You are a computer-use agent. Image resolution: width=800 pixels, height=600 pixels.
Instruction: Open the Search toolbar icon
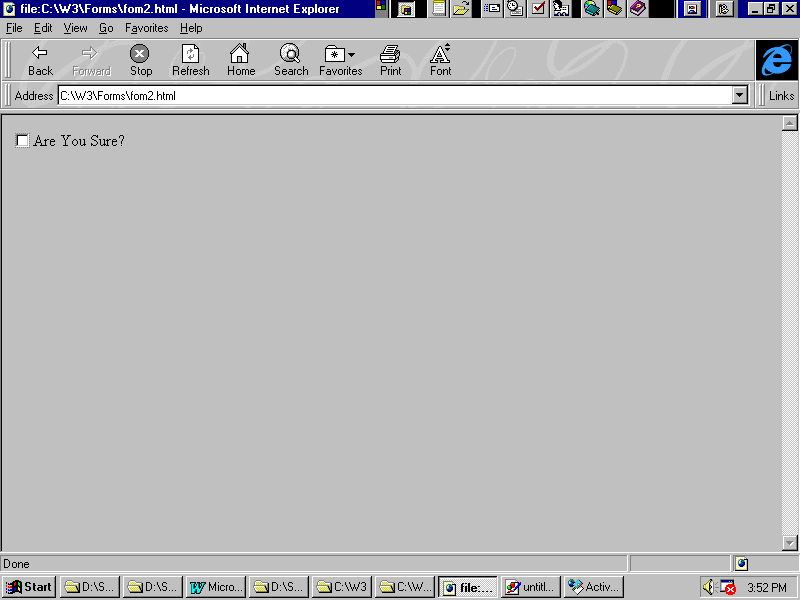tap(290, 60)
